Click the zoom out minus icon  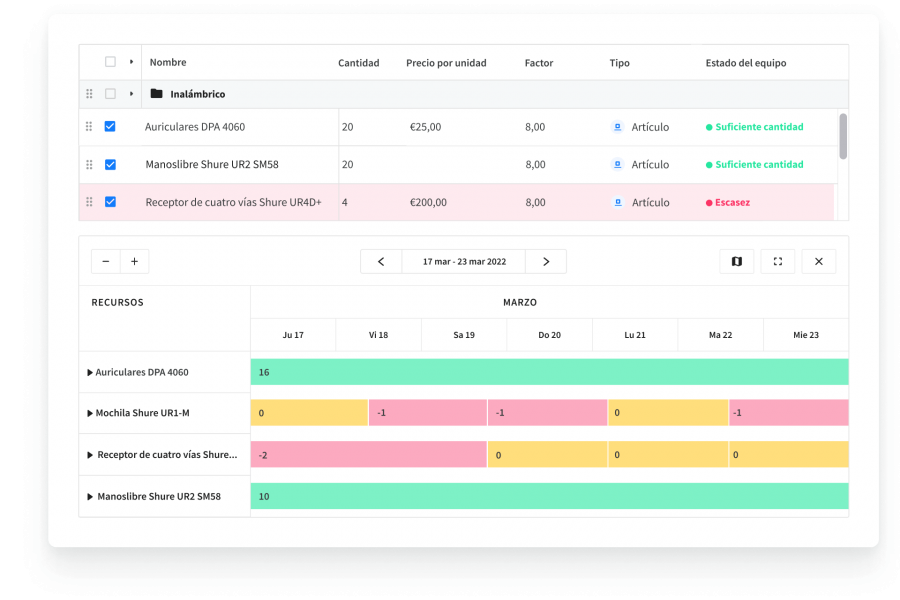105,261
